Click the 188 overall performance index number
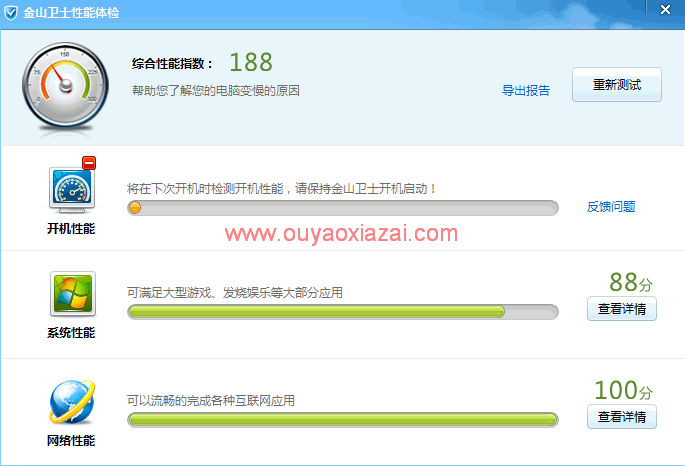The image size is (685, 466). tap(251, 62)
